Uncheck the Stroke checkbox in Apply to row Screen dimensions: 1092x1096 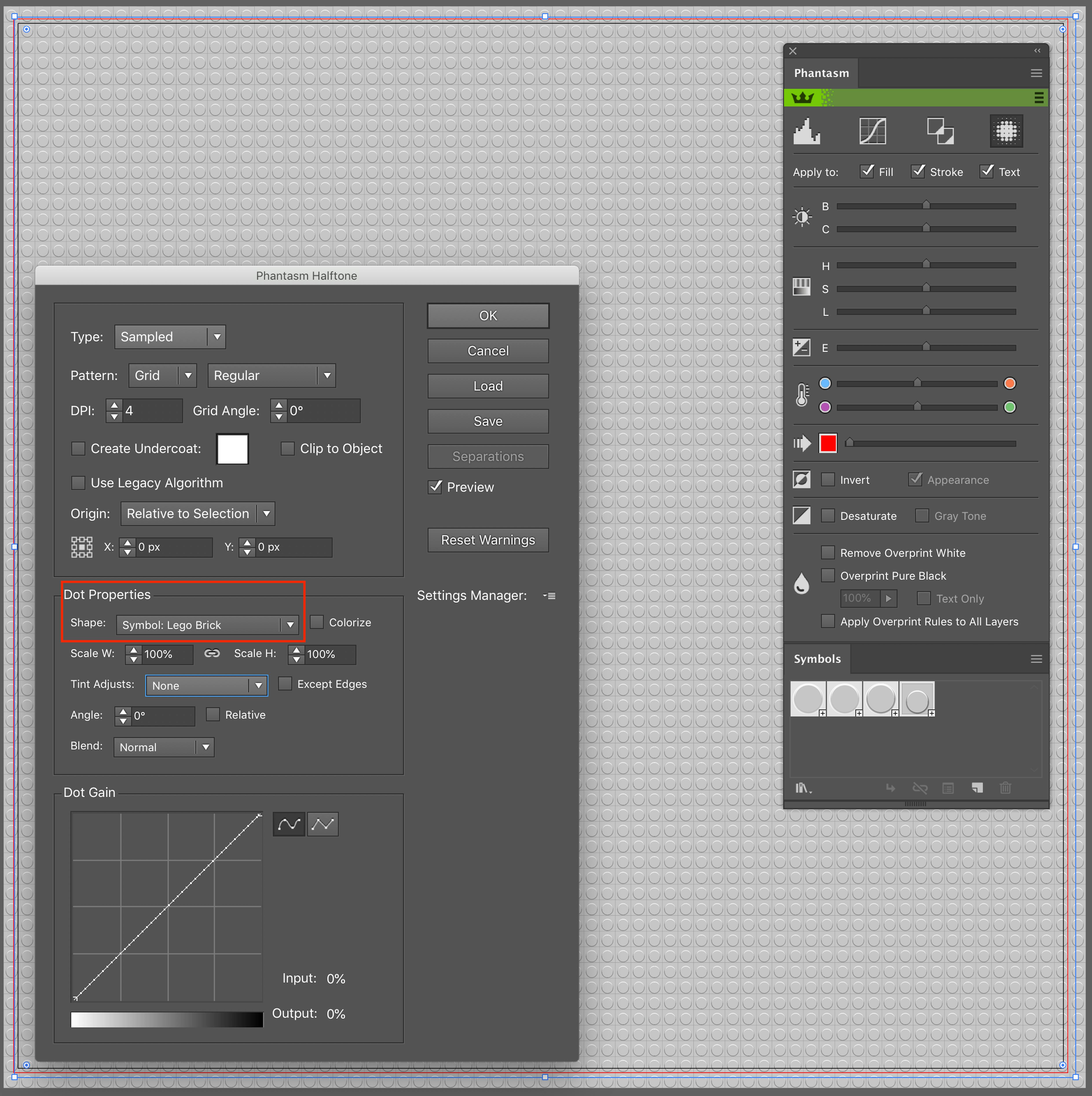[918, 171]
